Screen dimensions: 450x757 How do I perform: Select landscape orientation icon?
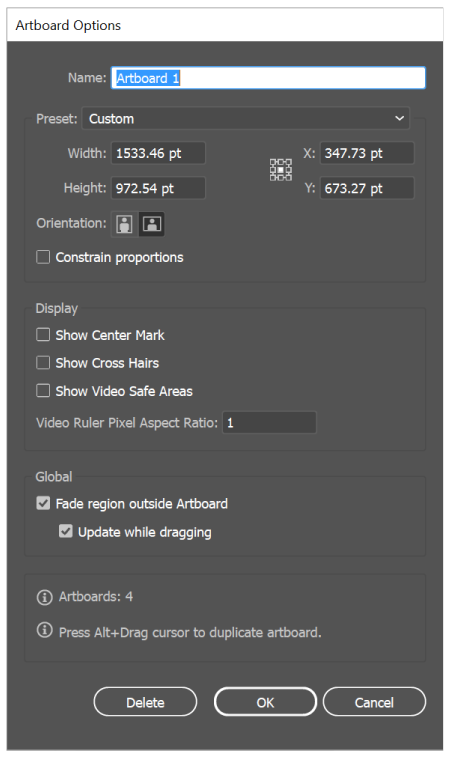pos(152,224)
